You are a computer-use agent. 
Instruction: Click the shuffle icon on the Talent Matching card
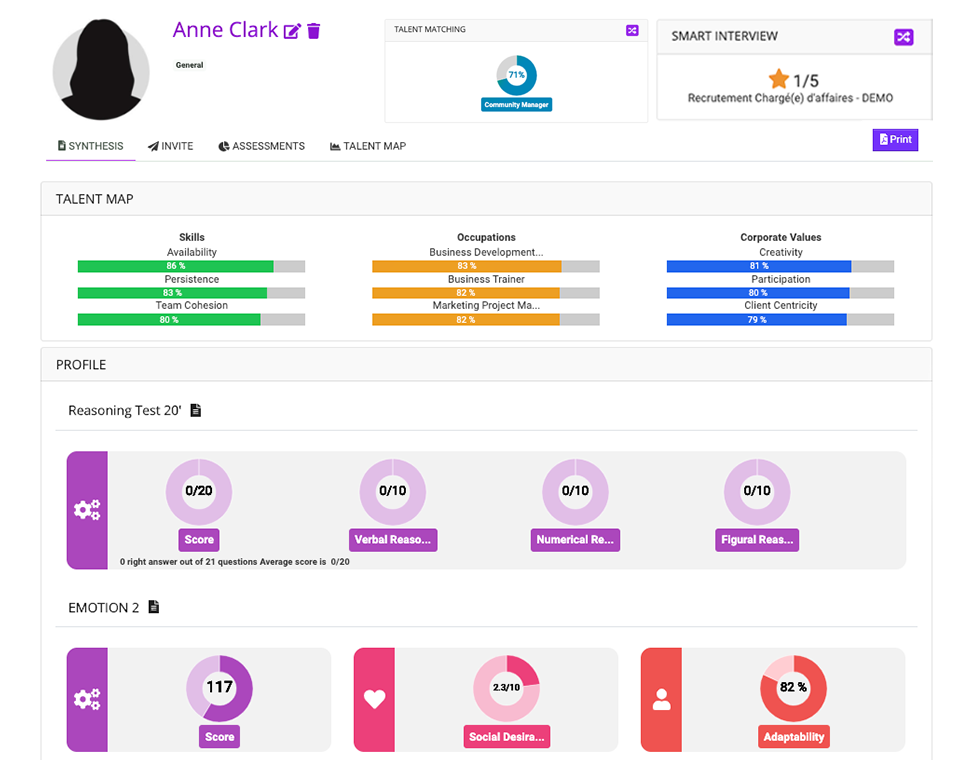[632, 31]
